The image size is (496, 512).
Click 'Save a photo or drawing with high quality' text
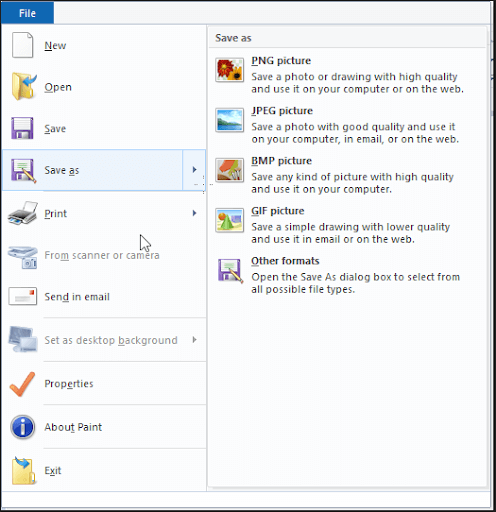tap(354, 77)
